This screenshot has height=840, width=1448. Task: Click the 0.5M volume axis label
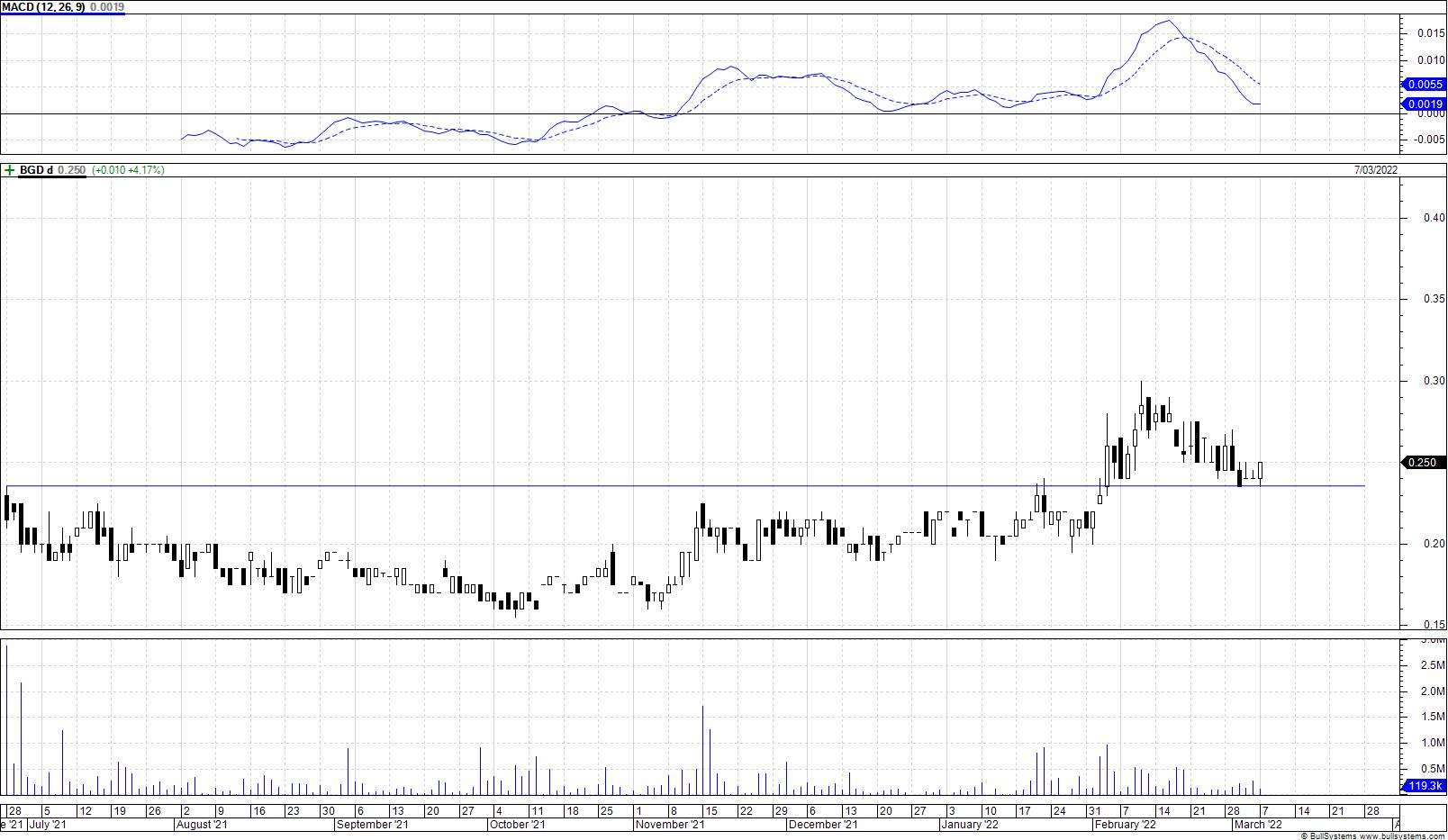coord(1434,769)
